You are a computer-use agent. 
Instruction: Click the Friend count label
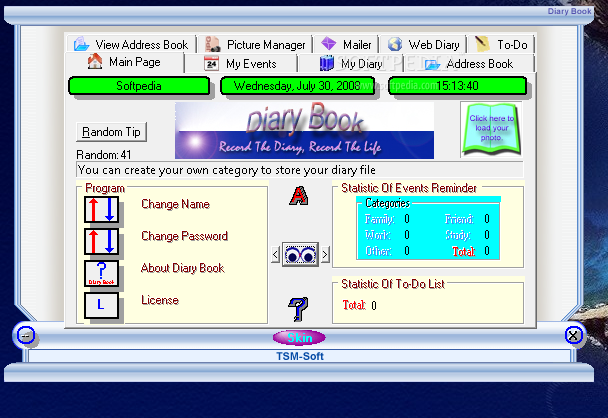click(459, 219)
